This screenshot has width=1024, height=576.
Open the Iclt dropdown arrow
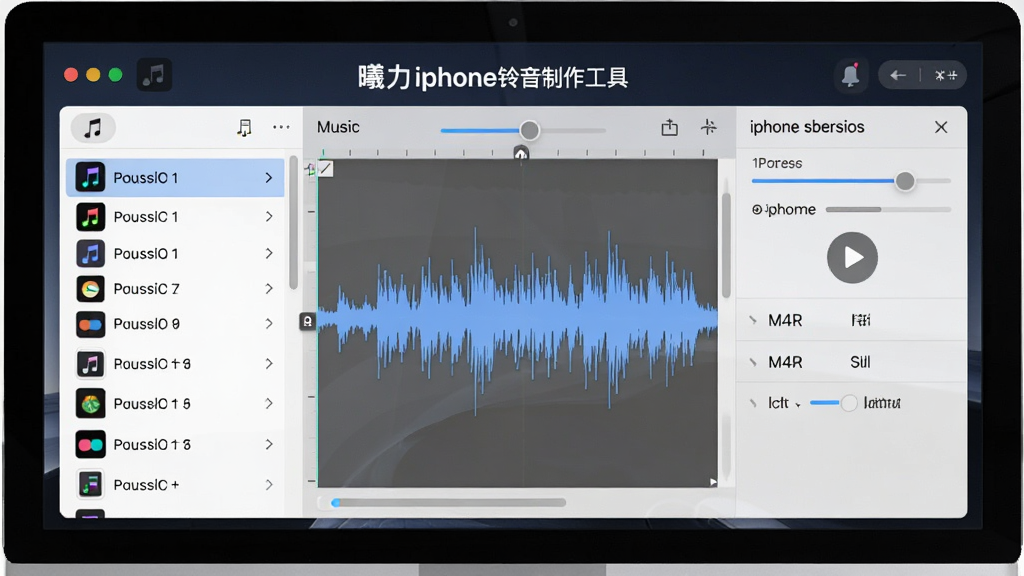(798, 405)
